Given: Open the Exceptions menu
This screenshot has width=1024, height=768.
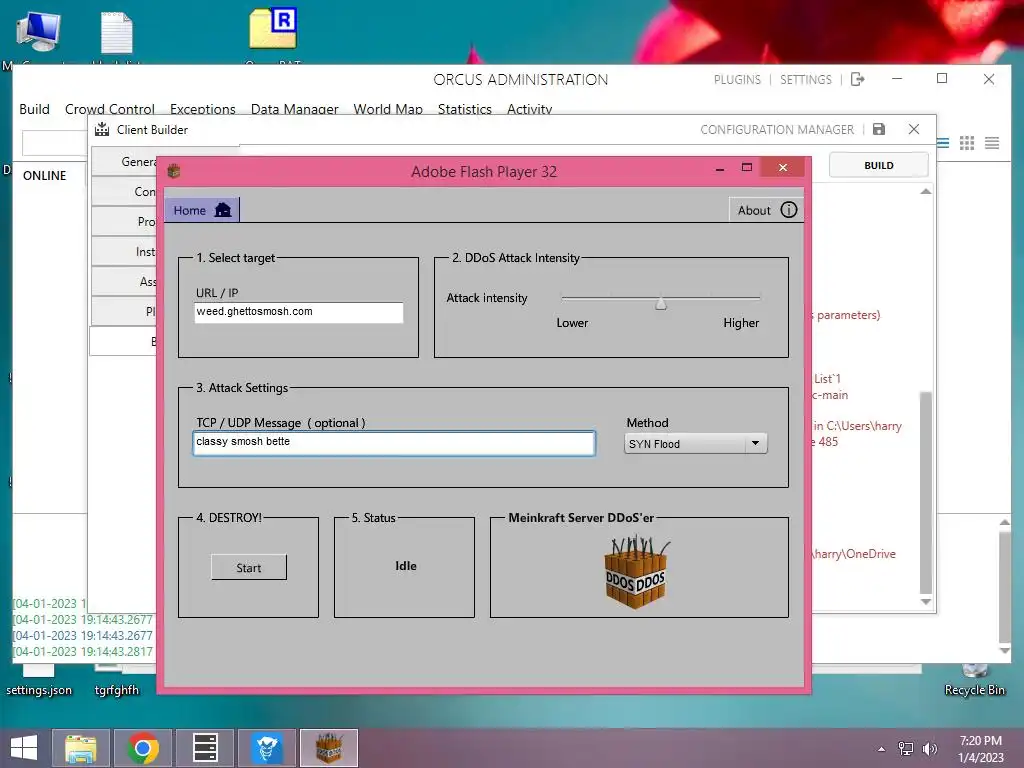Looking at the screenshot, I should (x=202, y=108).
